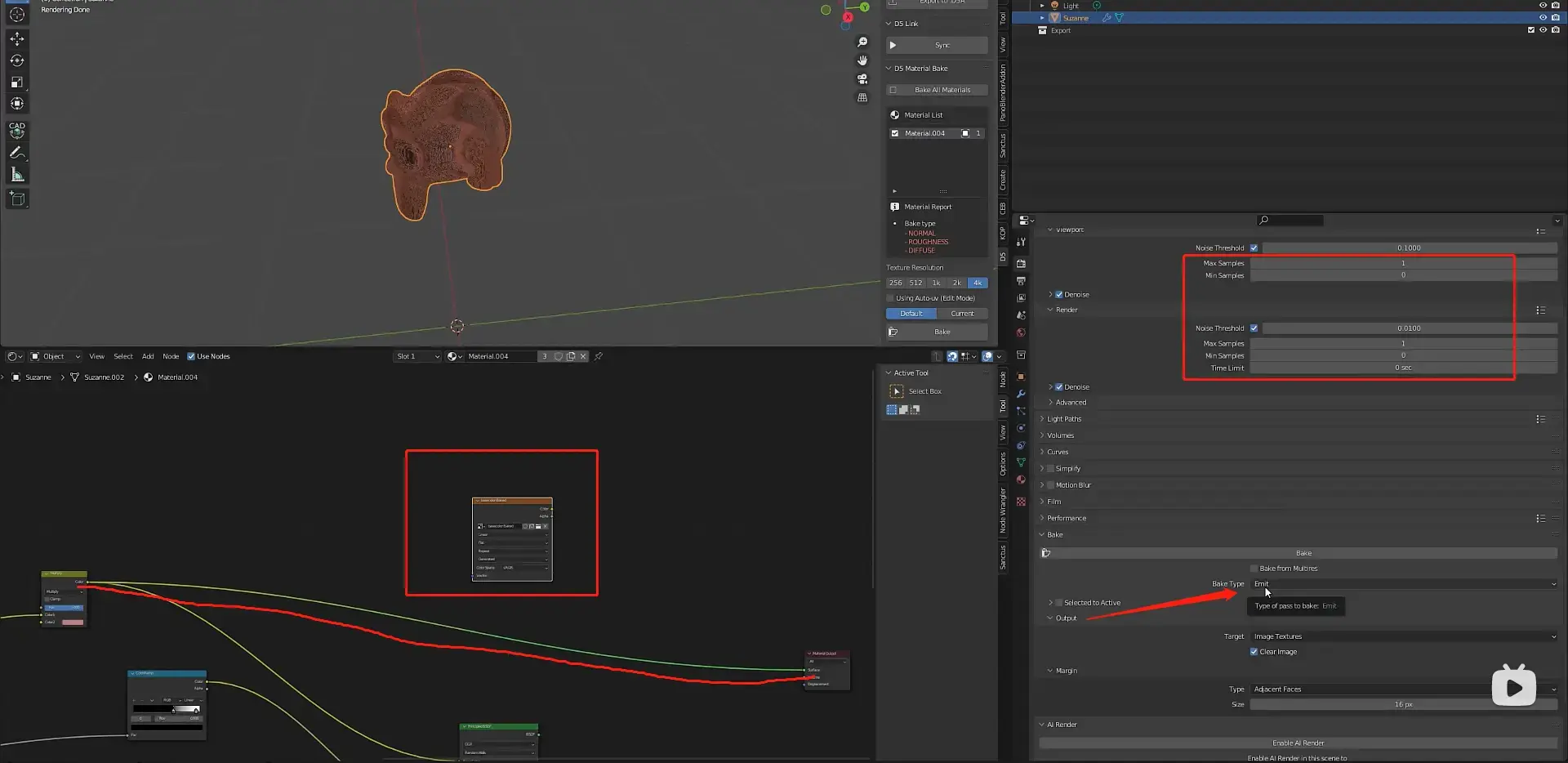This screenshot has height=763, width=1568.
Task: Open the Node menu in node editor
Action: click(x=171, y=356)
